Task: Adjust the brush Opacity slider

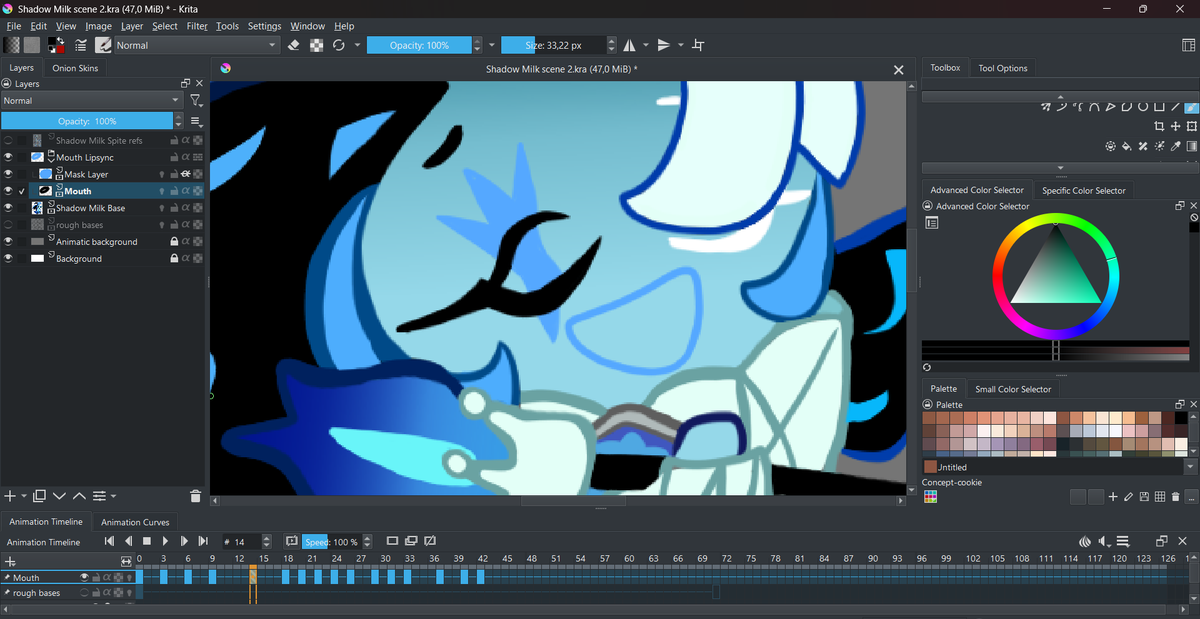Action: click(x=419, y=45)
